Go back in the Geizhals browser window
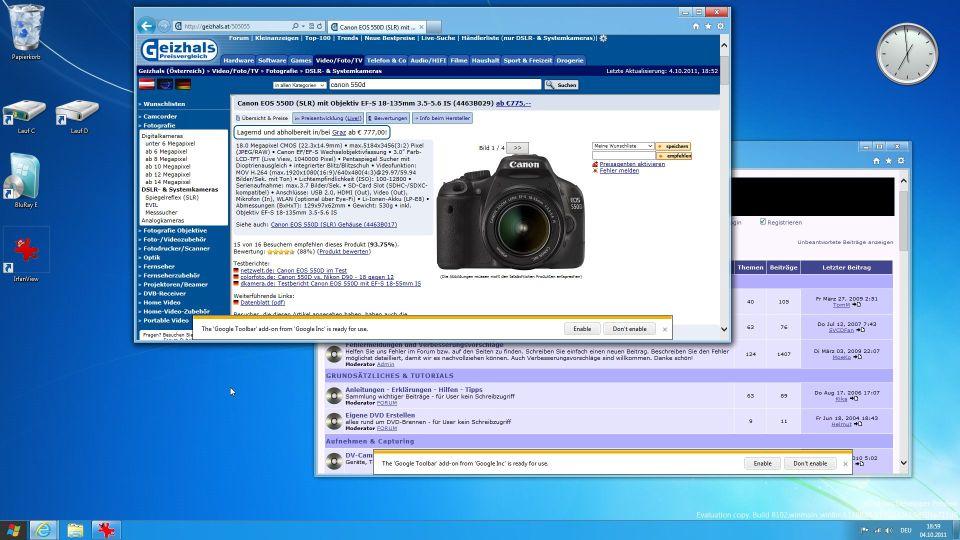This screenshot has height=540, width=960. (146, 26)
